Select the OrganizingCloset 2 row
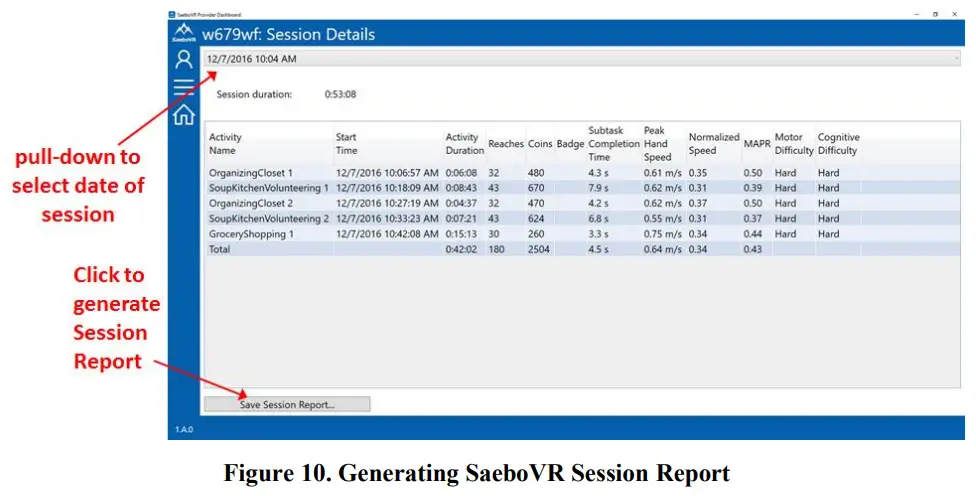This screenshot has width=976, height=496. 583,204
